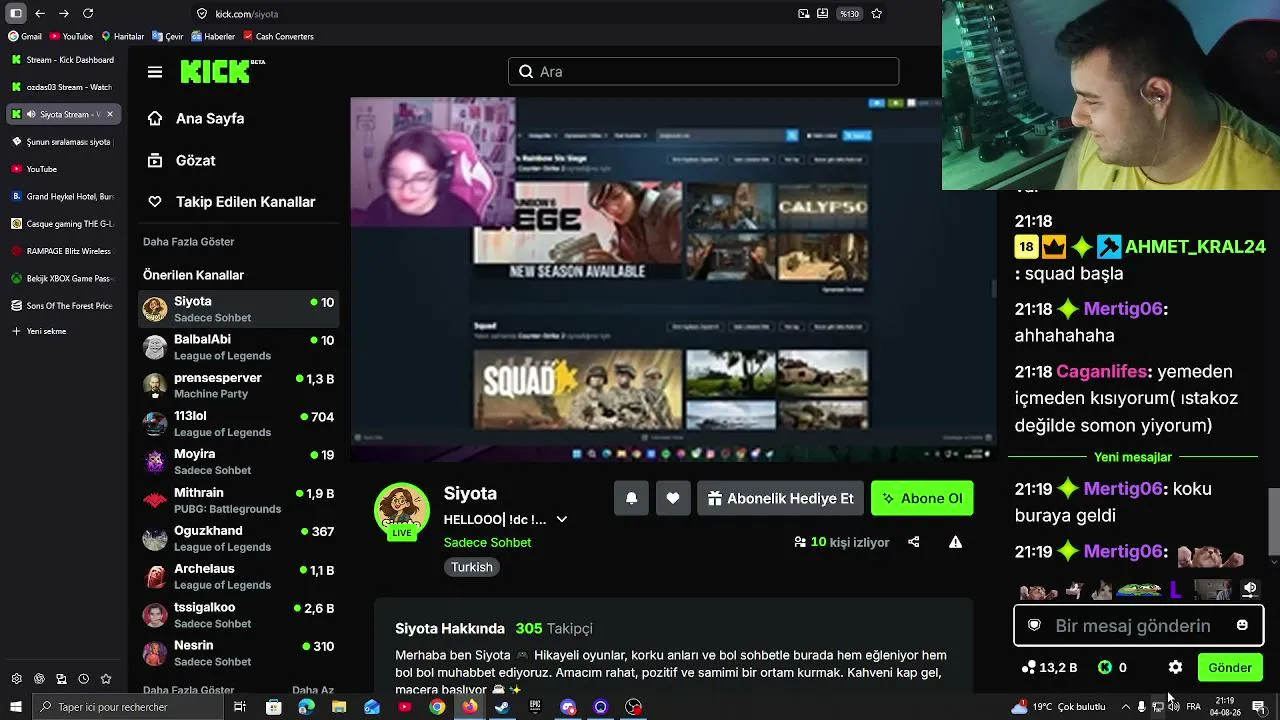This screenshot has width=1280, height=720.
Task: Bookmark this page with the star
Action: 877,14
